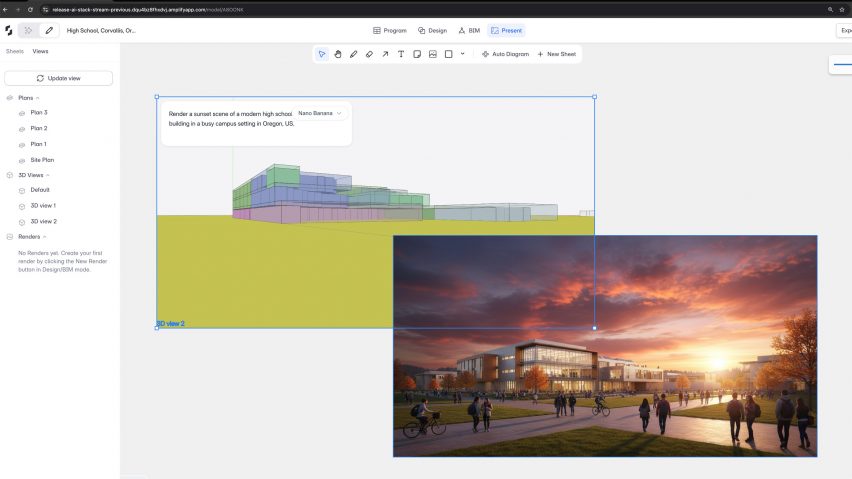Click the Plan 1 view icon
The height and width of the screenshot is (479, 852).
(x=22, y=144)
